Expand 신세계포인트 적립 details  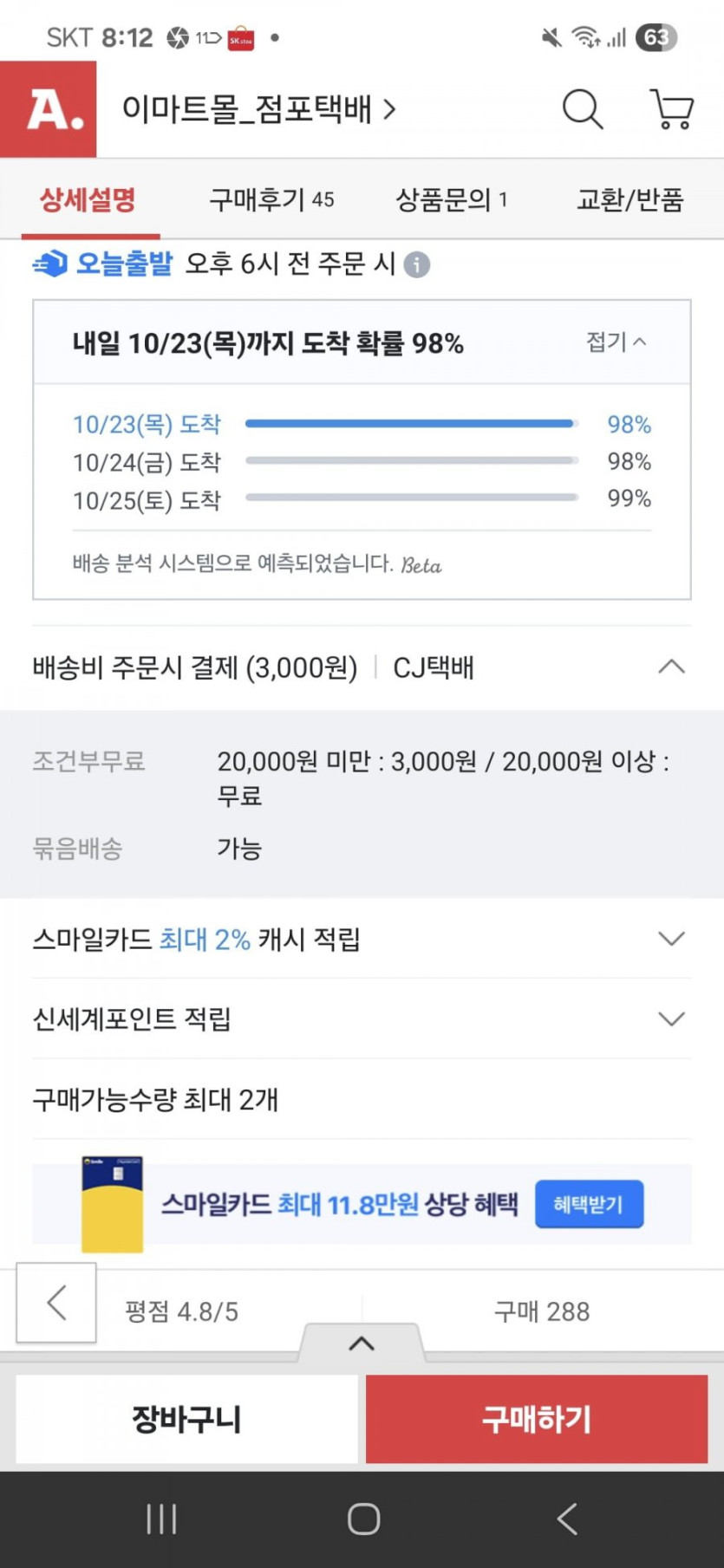point(671,1019)
